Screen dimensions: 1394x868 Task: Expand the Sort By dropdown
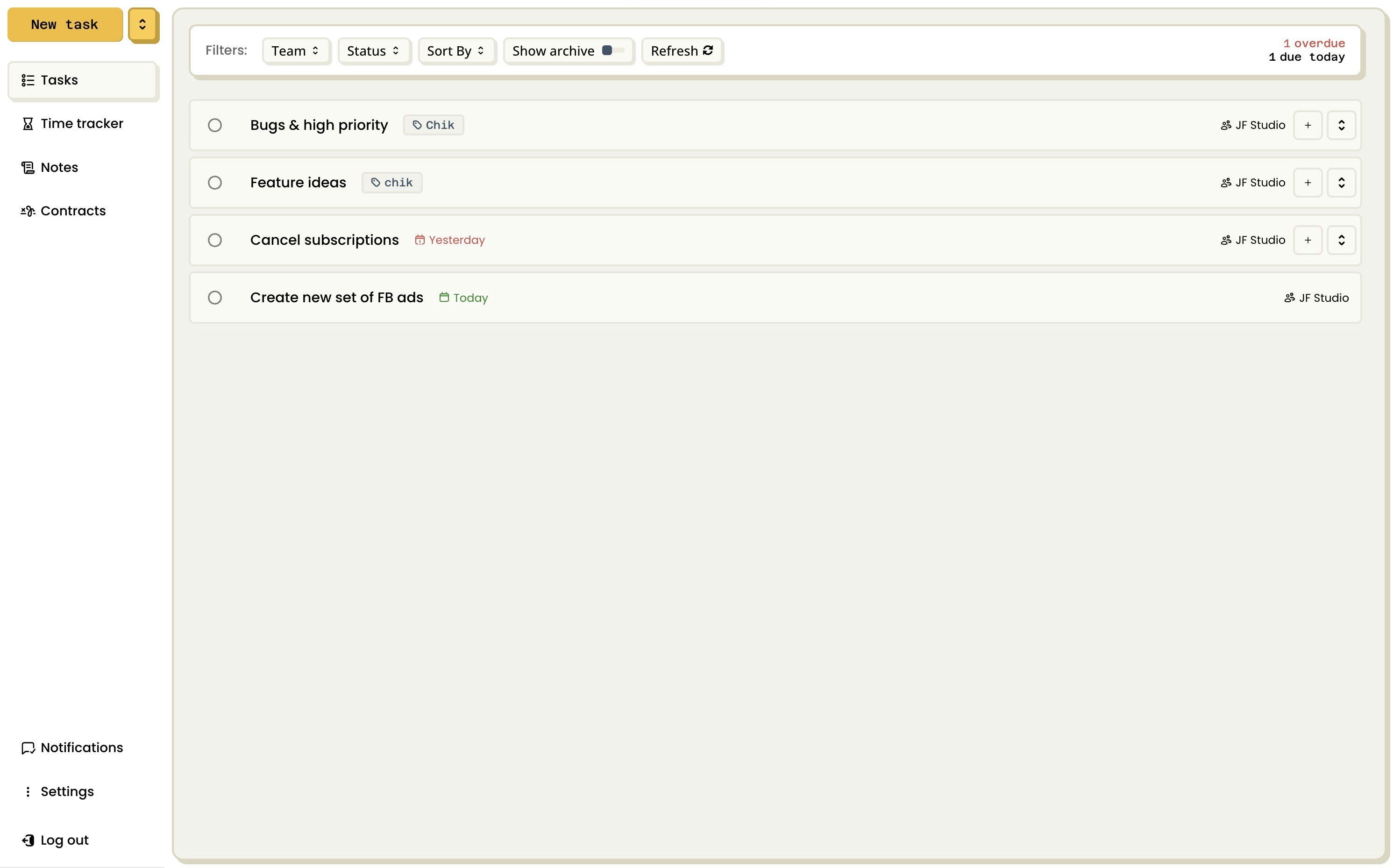click(455, 51)
